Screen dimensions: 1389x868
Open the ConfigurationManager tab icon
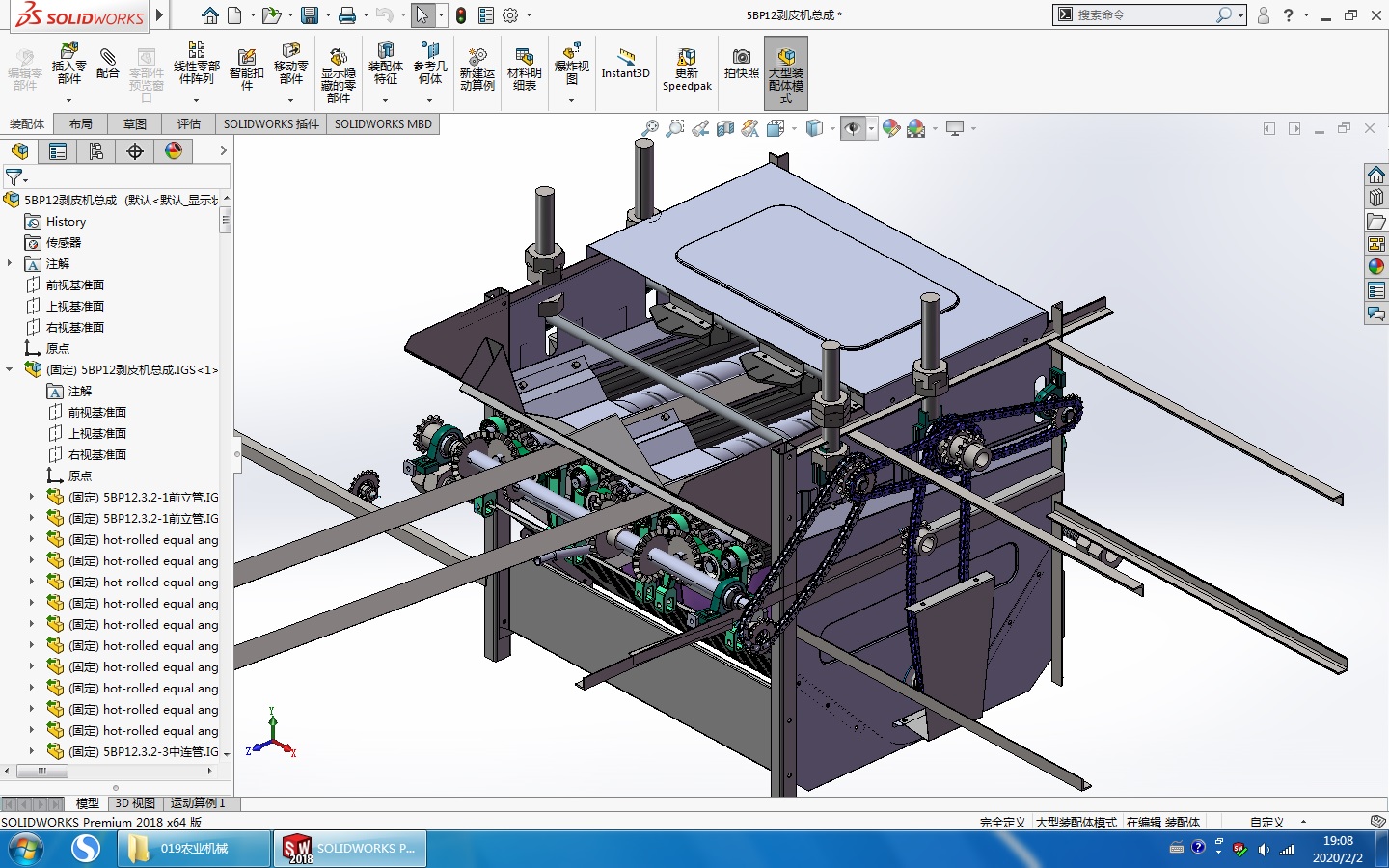point(96,151)
